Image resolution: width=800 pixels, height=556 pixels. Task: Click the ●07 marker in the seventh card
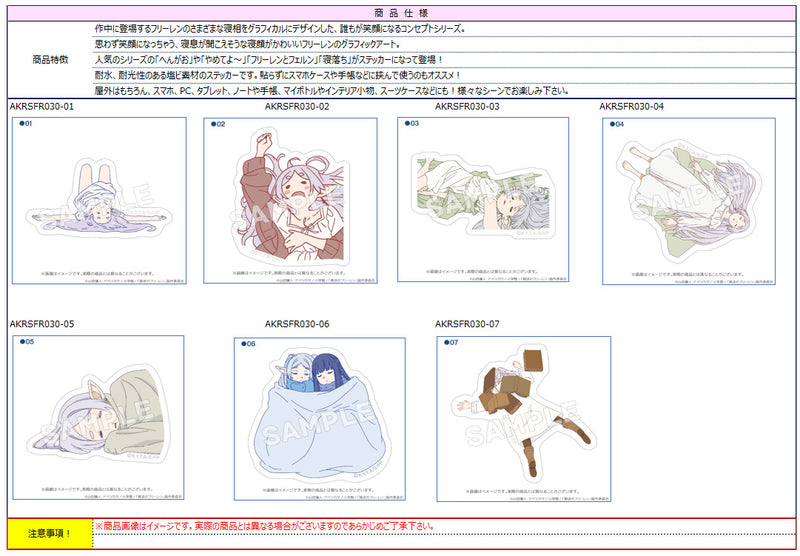pyautogui.click(x=451, y=342)
